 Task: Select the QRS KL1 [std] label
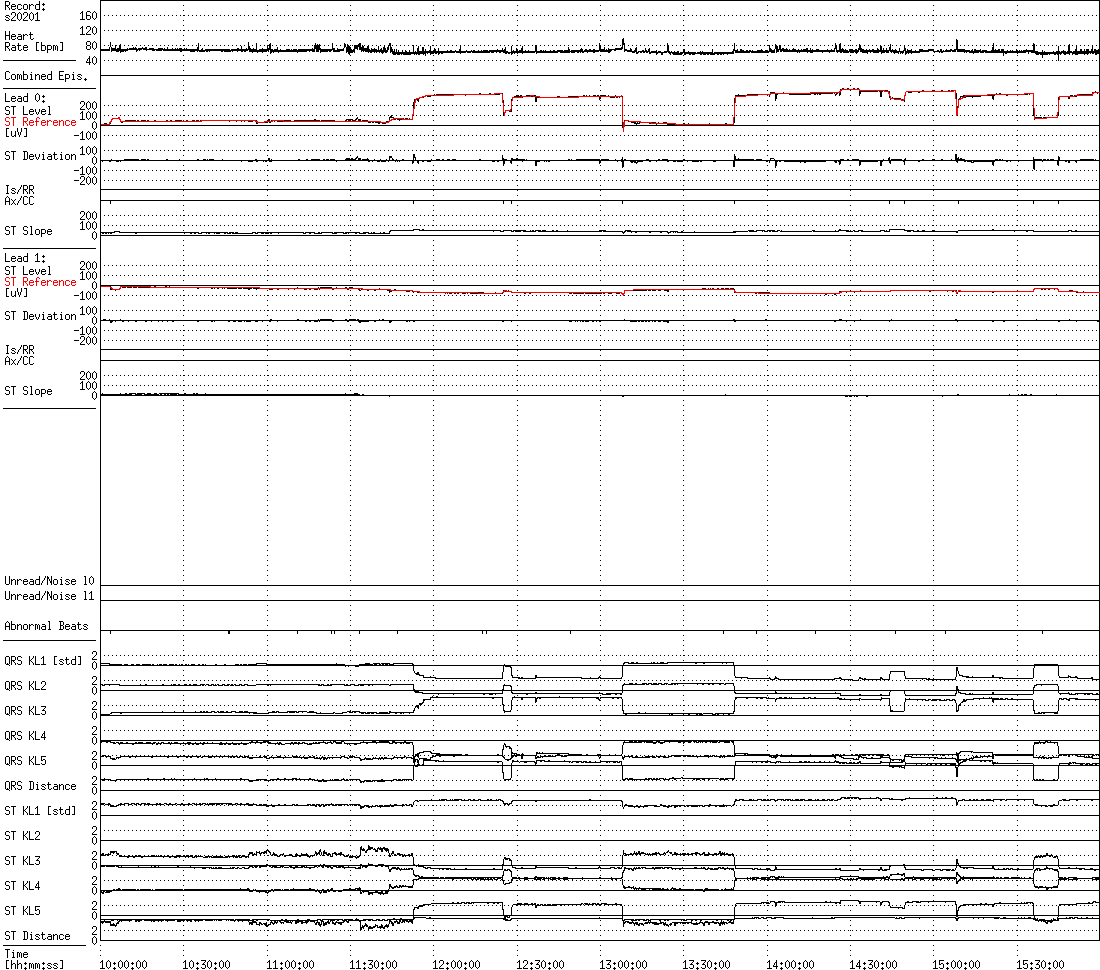43,660
